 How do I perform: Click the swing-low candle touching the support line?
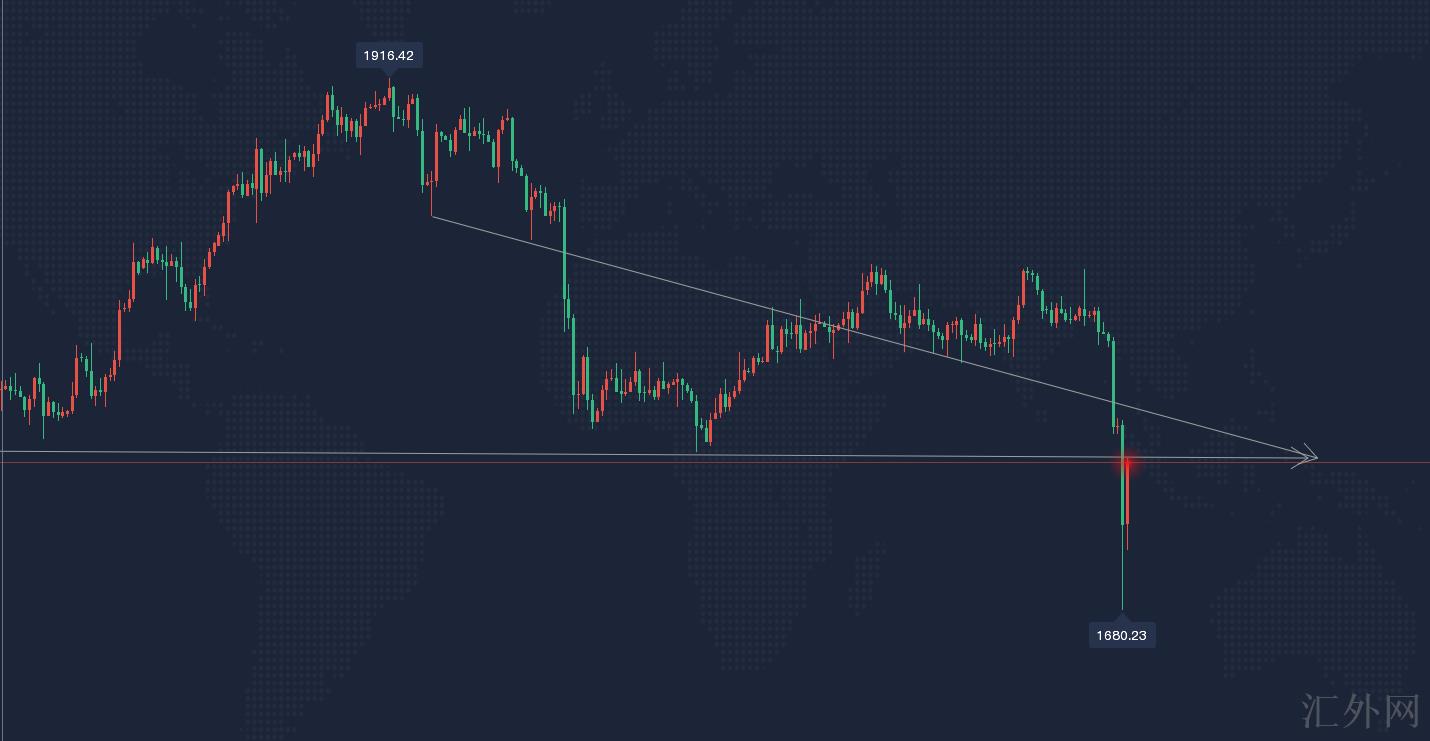coord(708,433)
